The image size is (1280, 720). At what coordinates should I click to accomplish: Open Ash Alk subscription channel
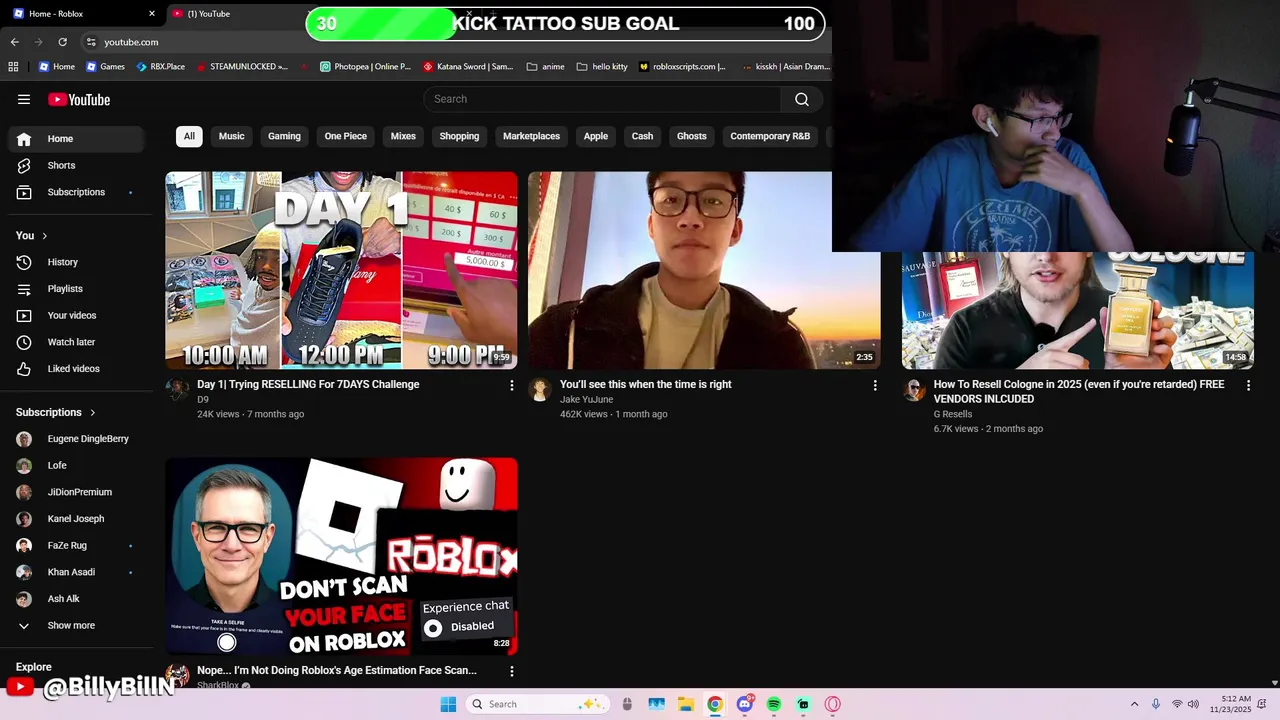pyautogui.click(x=76, y=599)
